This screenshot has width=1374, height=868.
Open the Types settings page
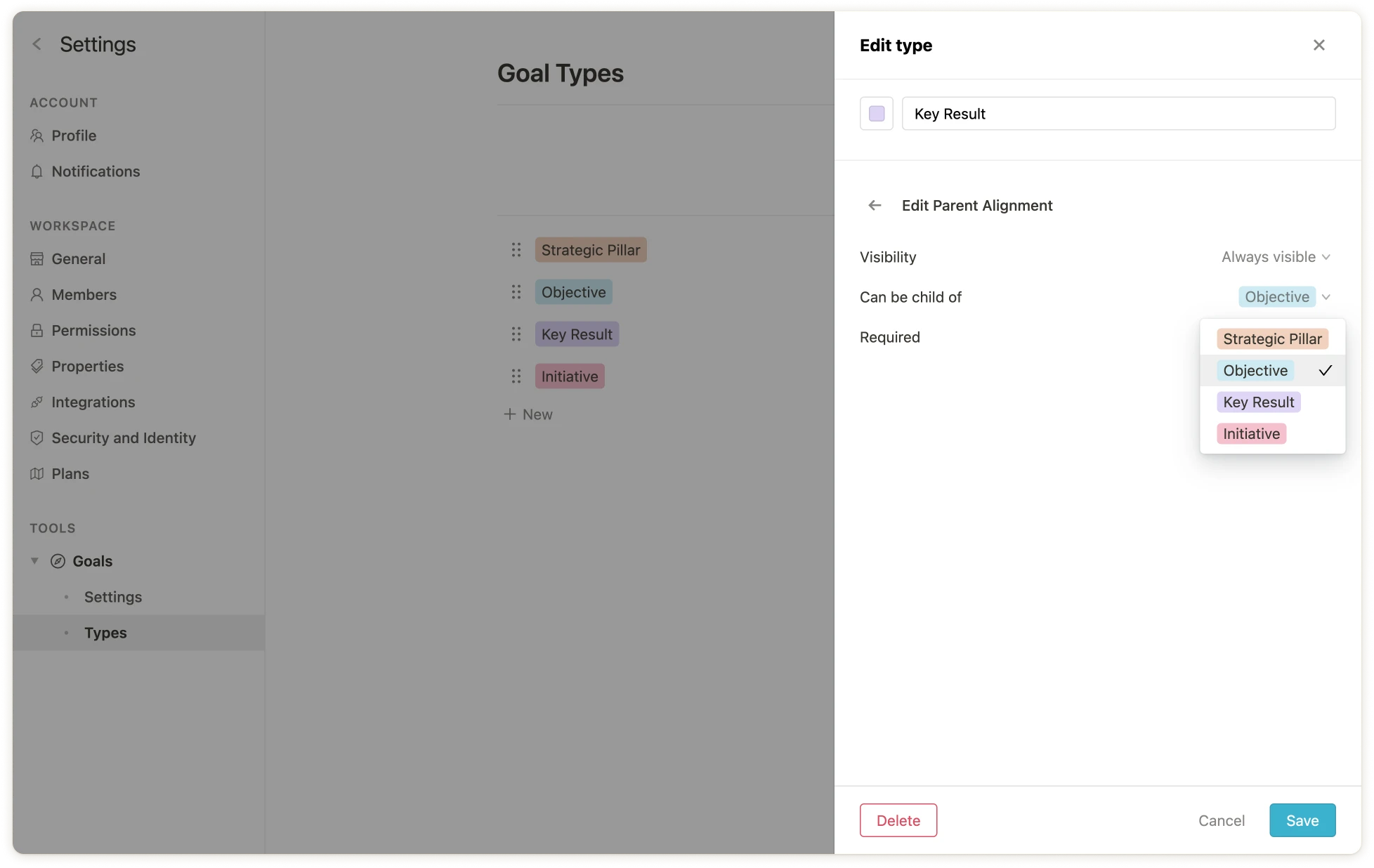(x=105, y=633)
